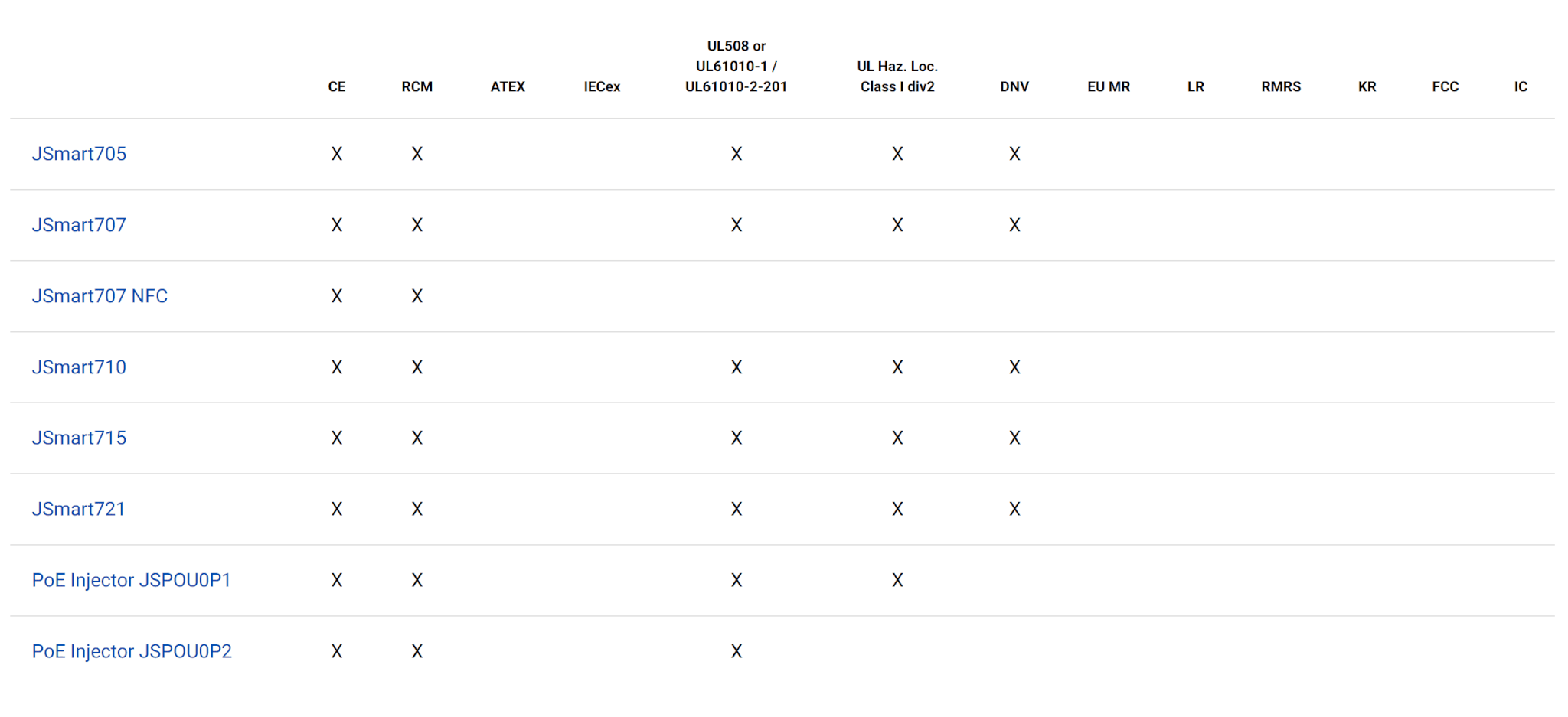Screen dimensions: 1568x717
Task: Click the DNV mark for JSmart705
Action: pyautogui.click(x=1014, y=154)
